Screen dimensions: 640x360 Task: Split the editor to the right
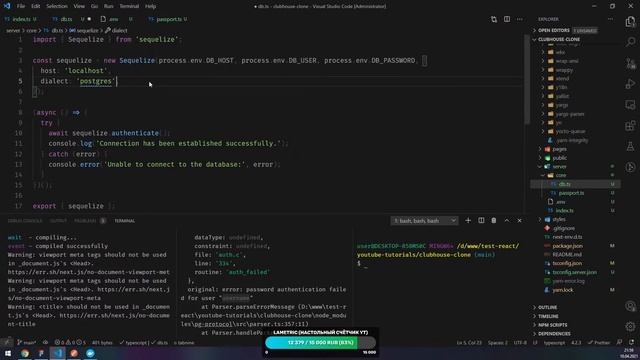click(507, 19)
